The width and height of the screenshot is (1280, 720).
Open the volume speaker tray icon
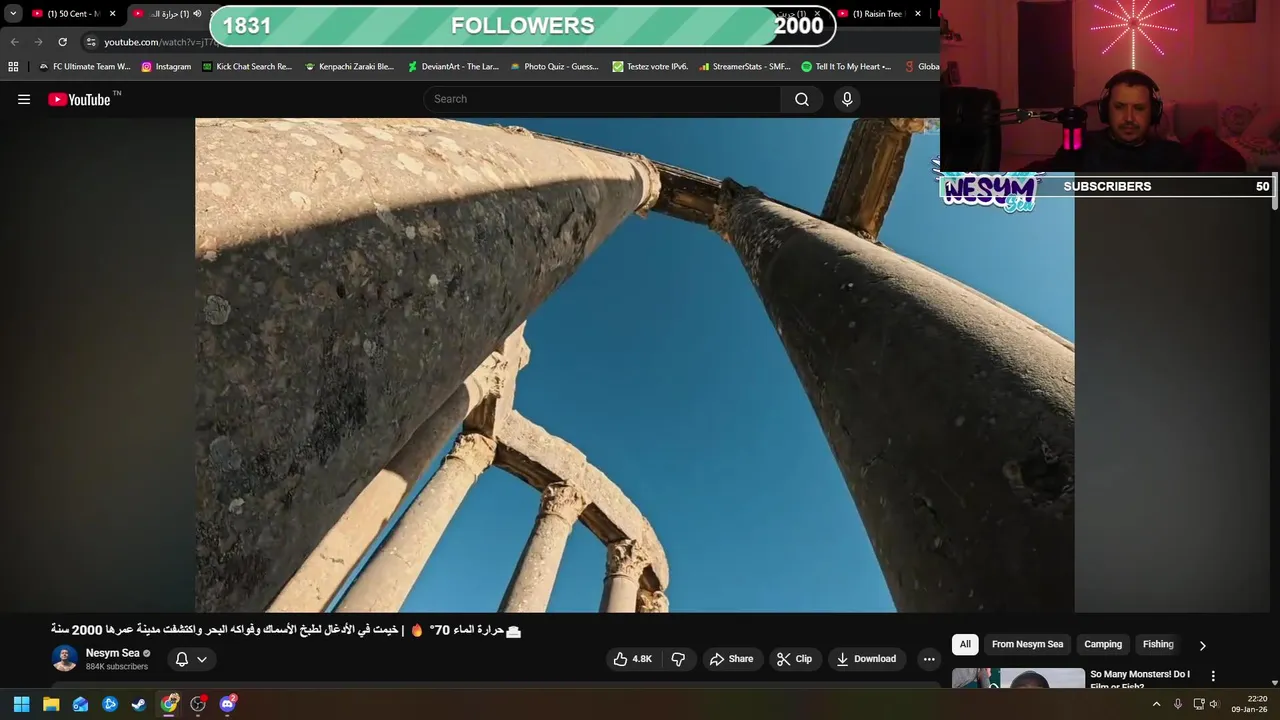pyautogui.click(x=1214, y=704)
